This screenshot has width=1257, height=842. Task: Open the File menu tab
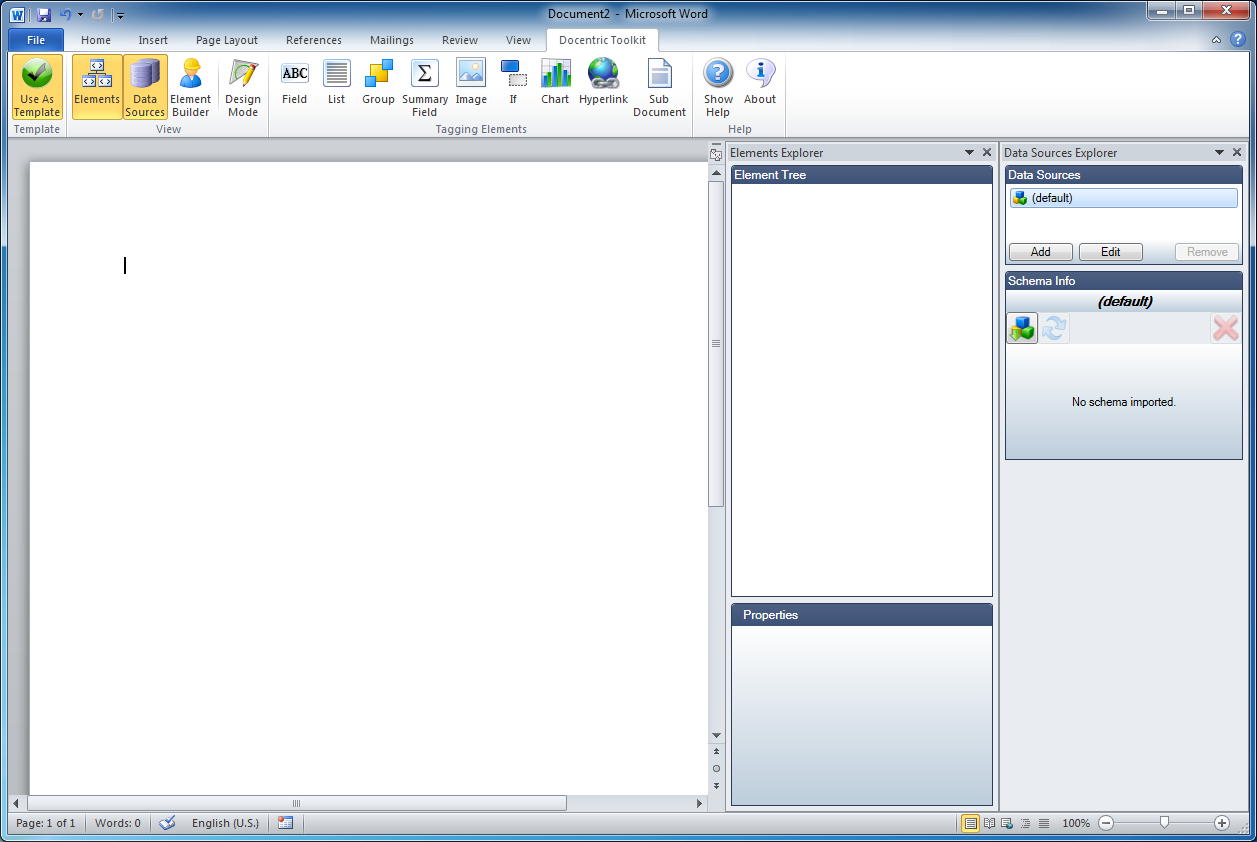pos(36,40)
